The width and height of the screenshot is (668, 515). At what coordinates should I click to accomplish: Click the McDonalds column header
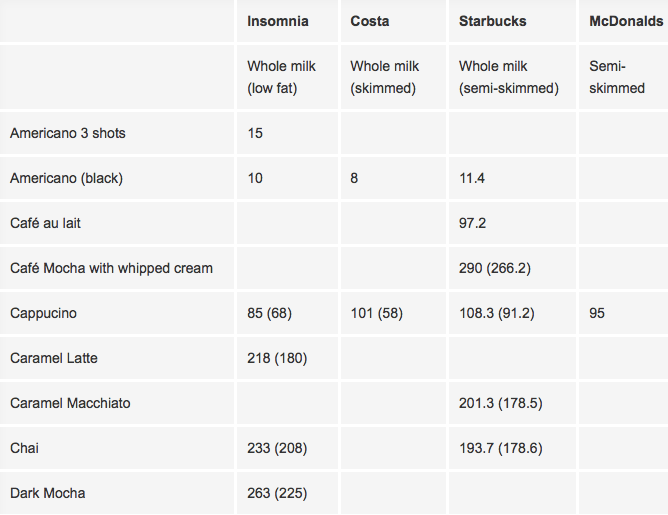pyautogui.click(x=626, y=21)
